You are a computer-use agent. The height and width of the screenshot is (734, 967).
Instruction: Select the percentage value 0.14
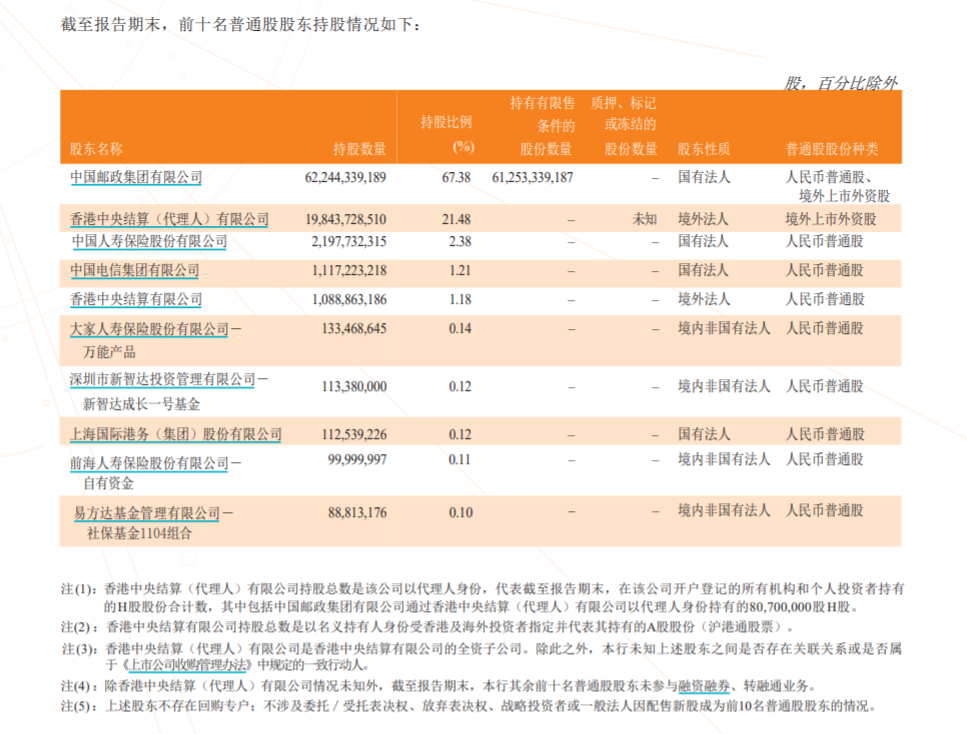pos(460,328)
